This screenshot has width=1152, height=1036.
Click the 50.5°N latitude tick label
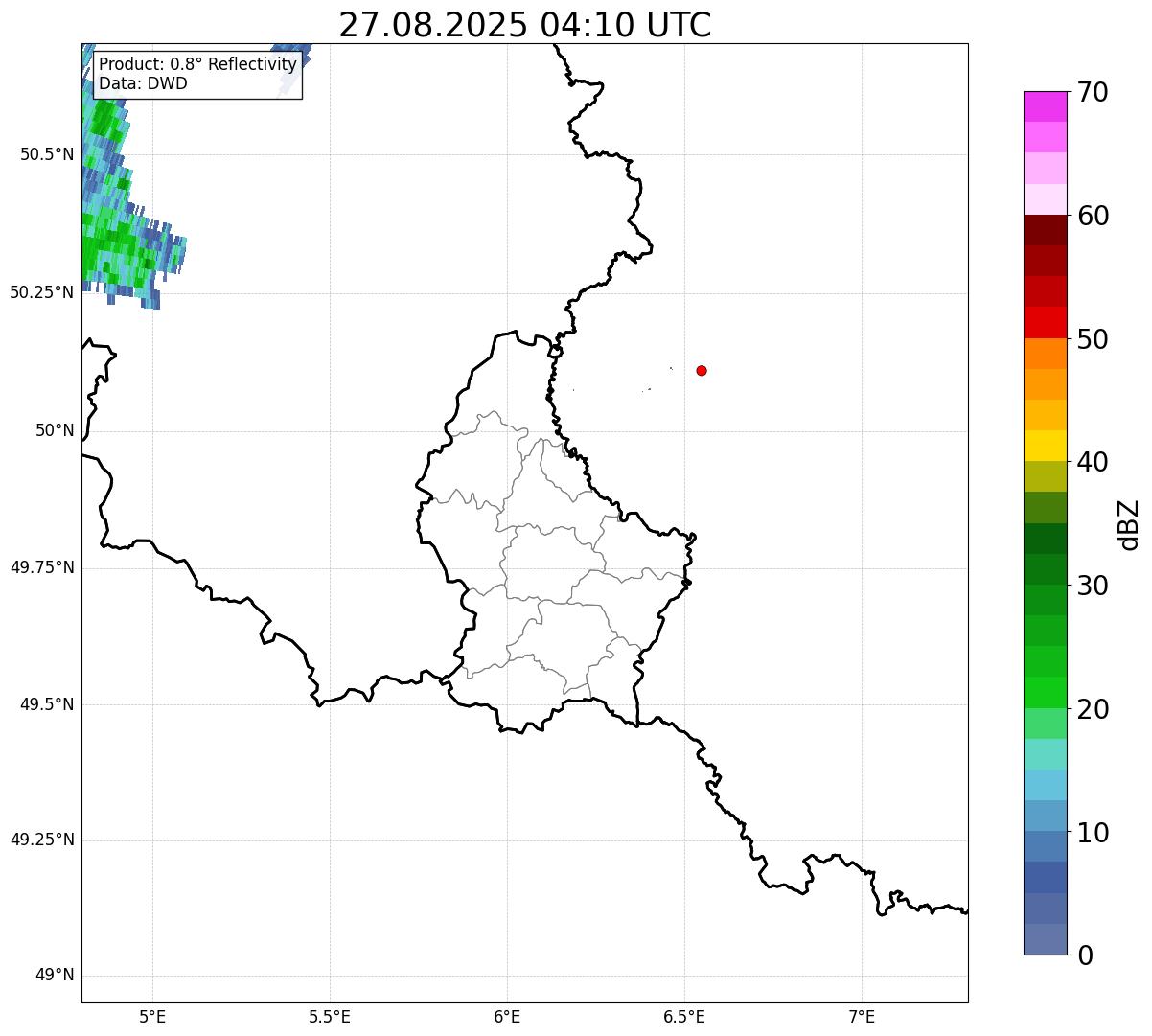[47, 154]
